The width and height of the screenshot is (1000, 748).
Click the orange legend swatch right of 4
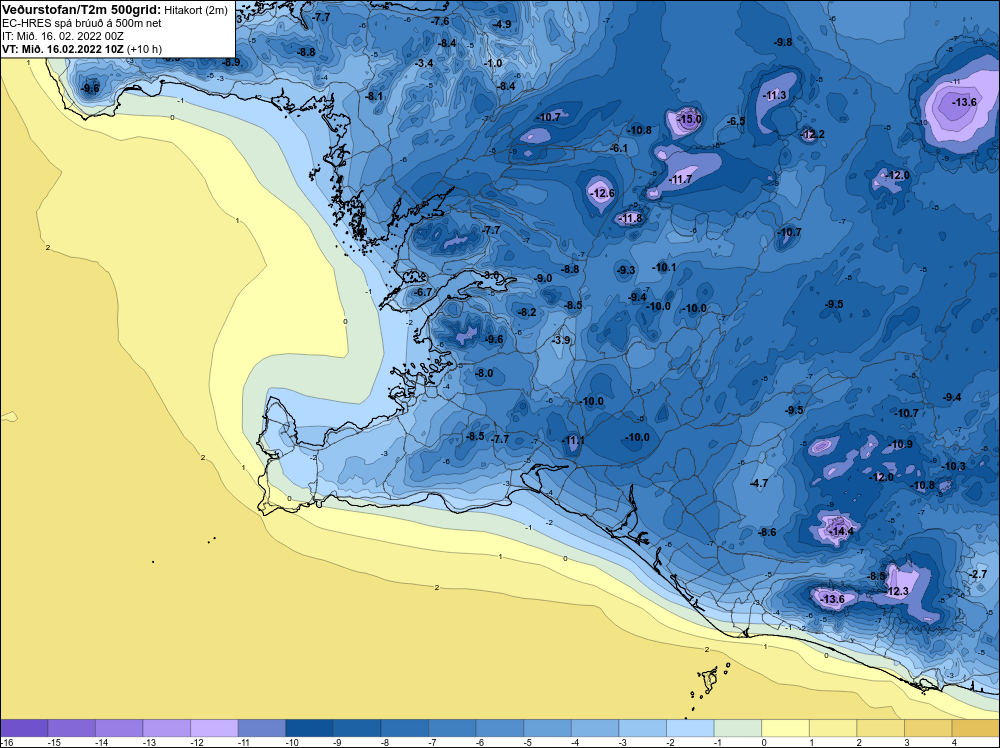click(976, 728)
